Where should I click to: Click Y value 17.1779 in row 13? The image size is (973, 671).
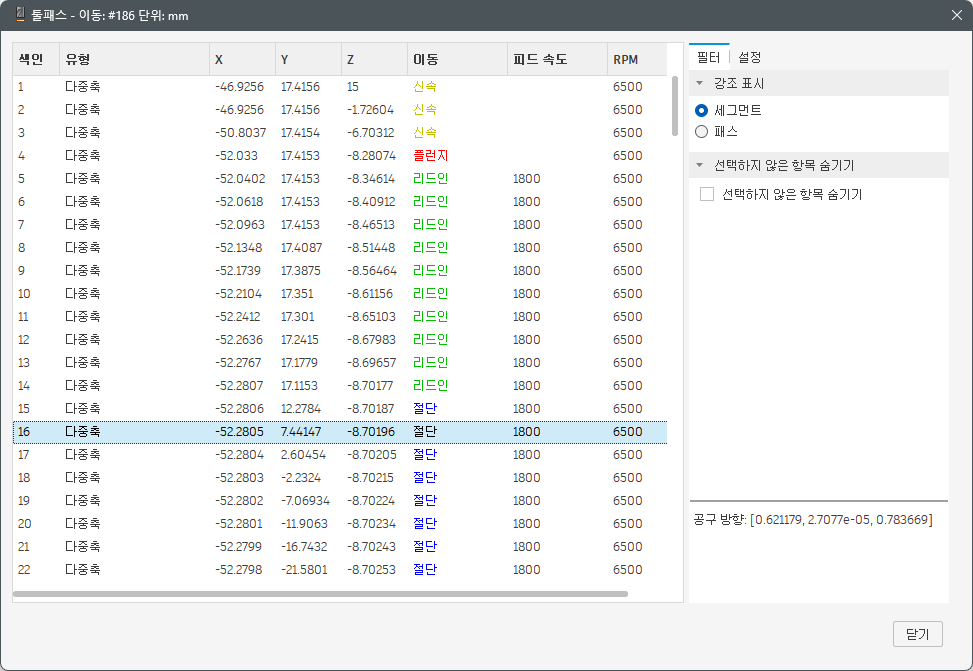[x=299, y=363]
